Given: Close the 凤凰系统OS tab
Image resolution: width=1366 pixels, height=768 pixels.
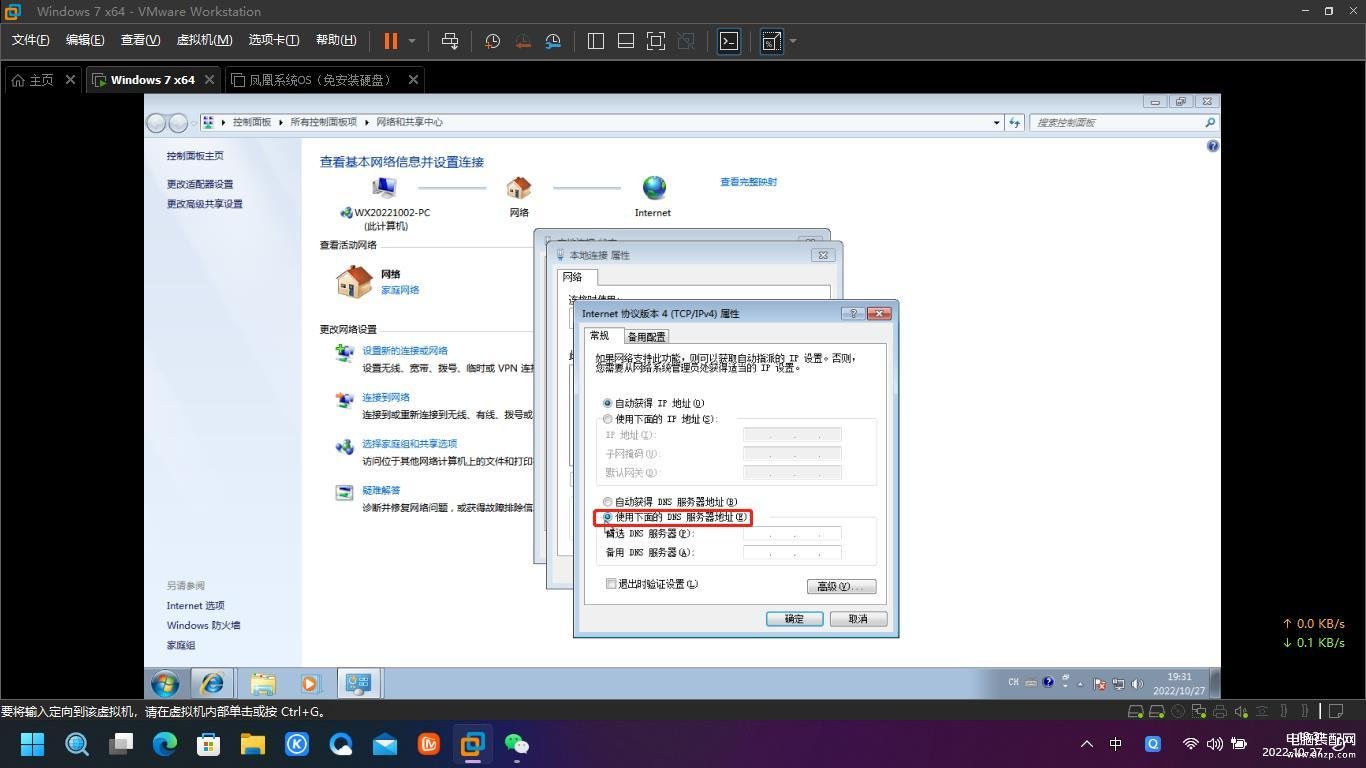Looking at the screenshot, I should 413,80.
